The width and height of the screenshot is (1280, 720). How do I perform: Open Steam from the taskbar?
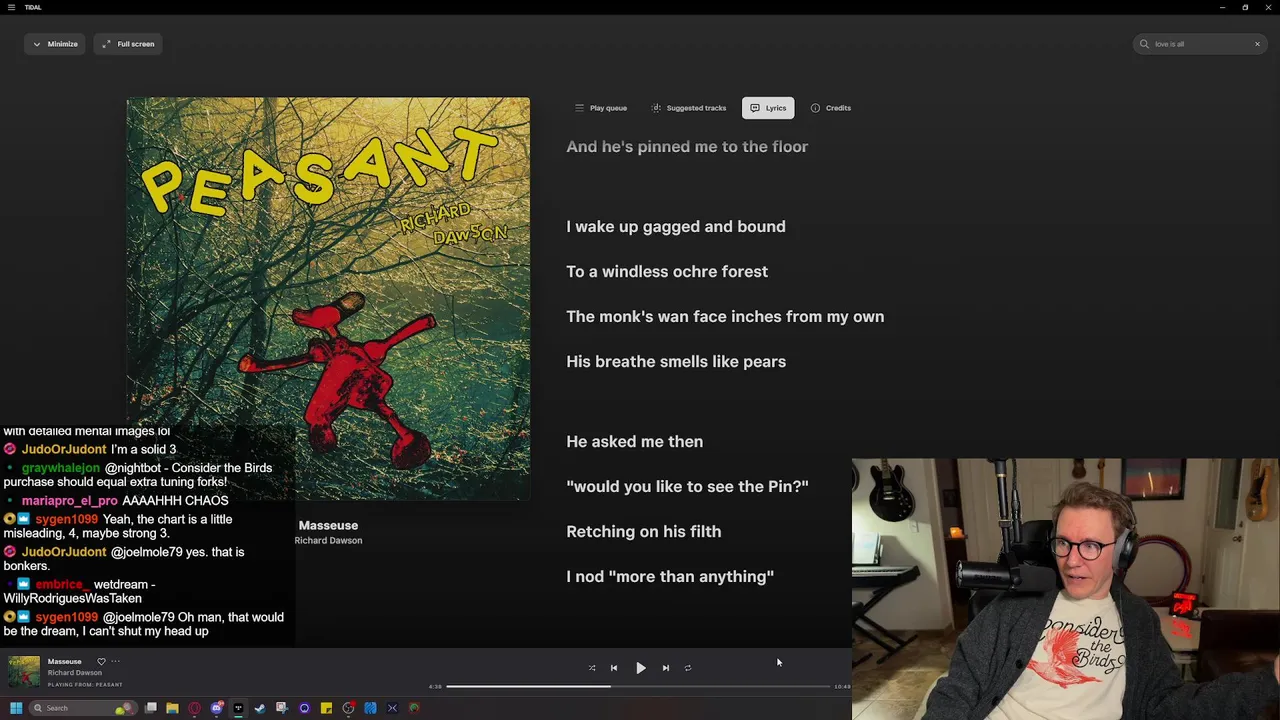[261, 708]
